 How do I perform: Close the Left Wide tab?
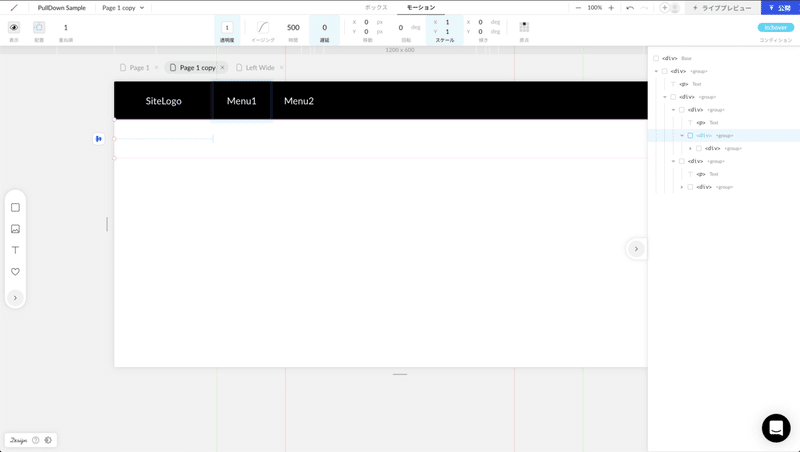[281, 67]
